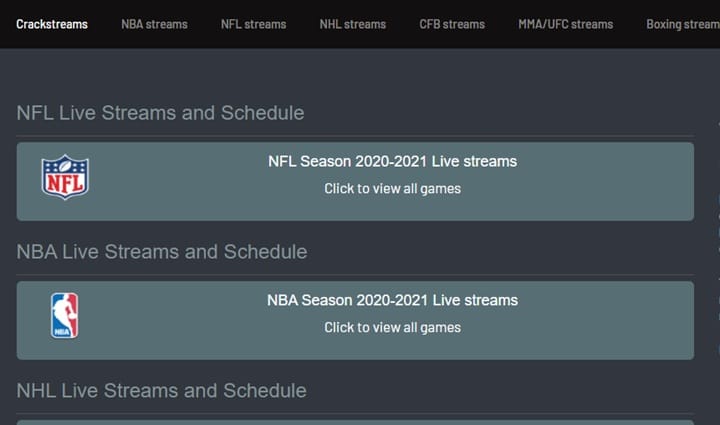Screen dimensions: 720x425
Task: Click the NBA logo icon
Action: 64,316
